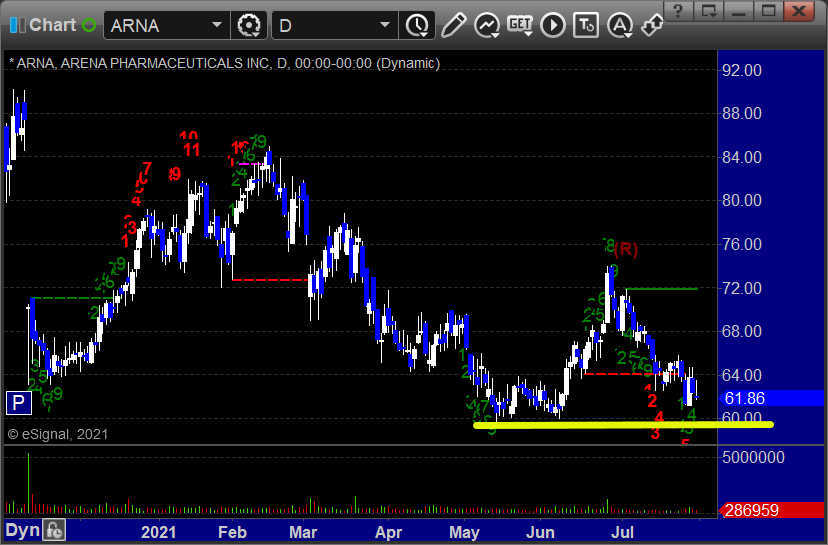828x545 pixels.
Task: Click the 88.00 price axis label
Action: pos(741,114)
